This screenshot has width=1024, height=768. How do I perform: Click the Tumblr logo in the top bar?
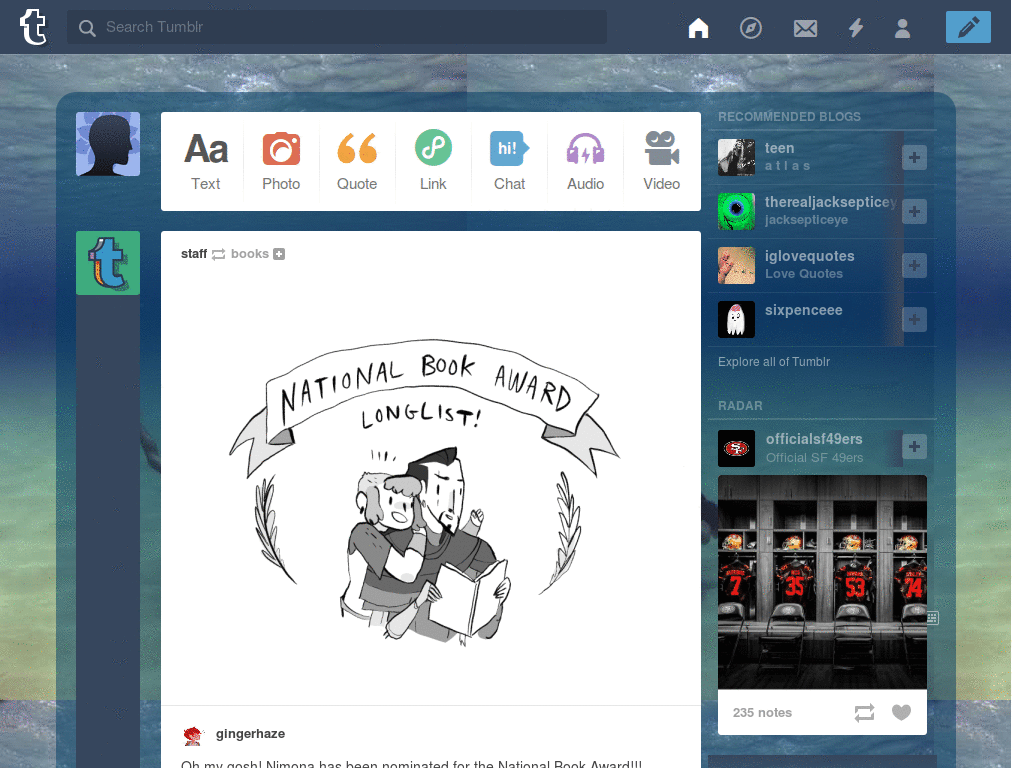pos(33,27)
